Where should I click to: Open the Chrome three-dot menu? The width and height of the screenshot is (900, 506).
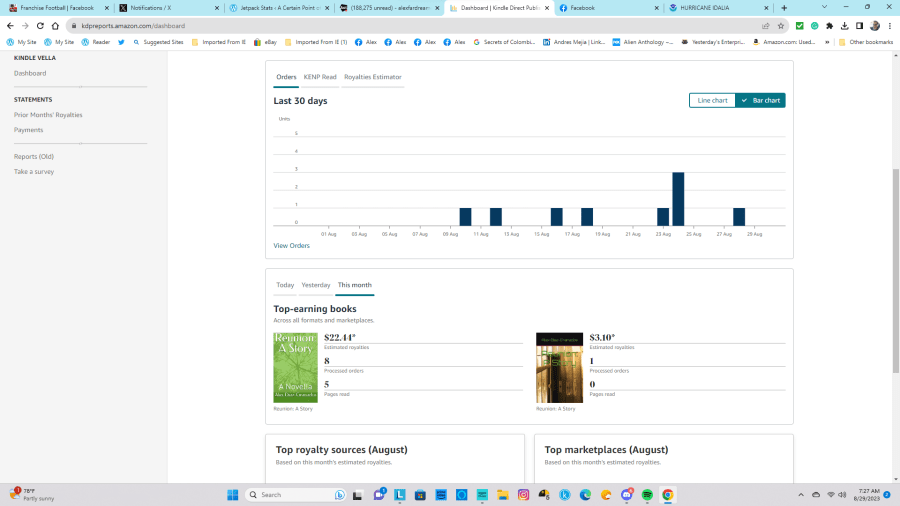tap(889, 25)
